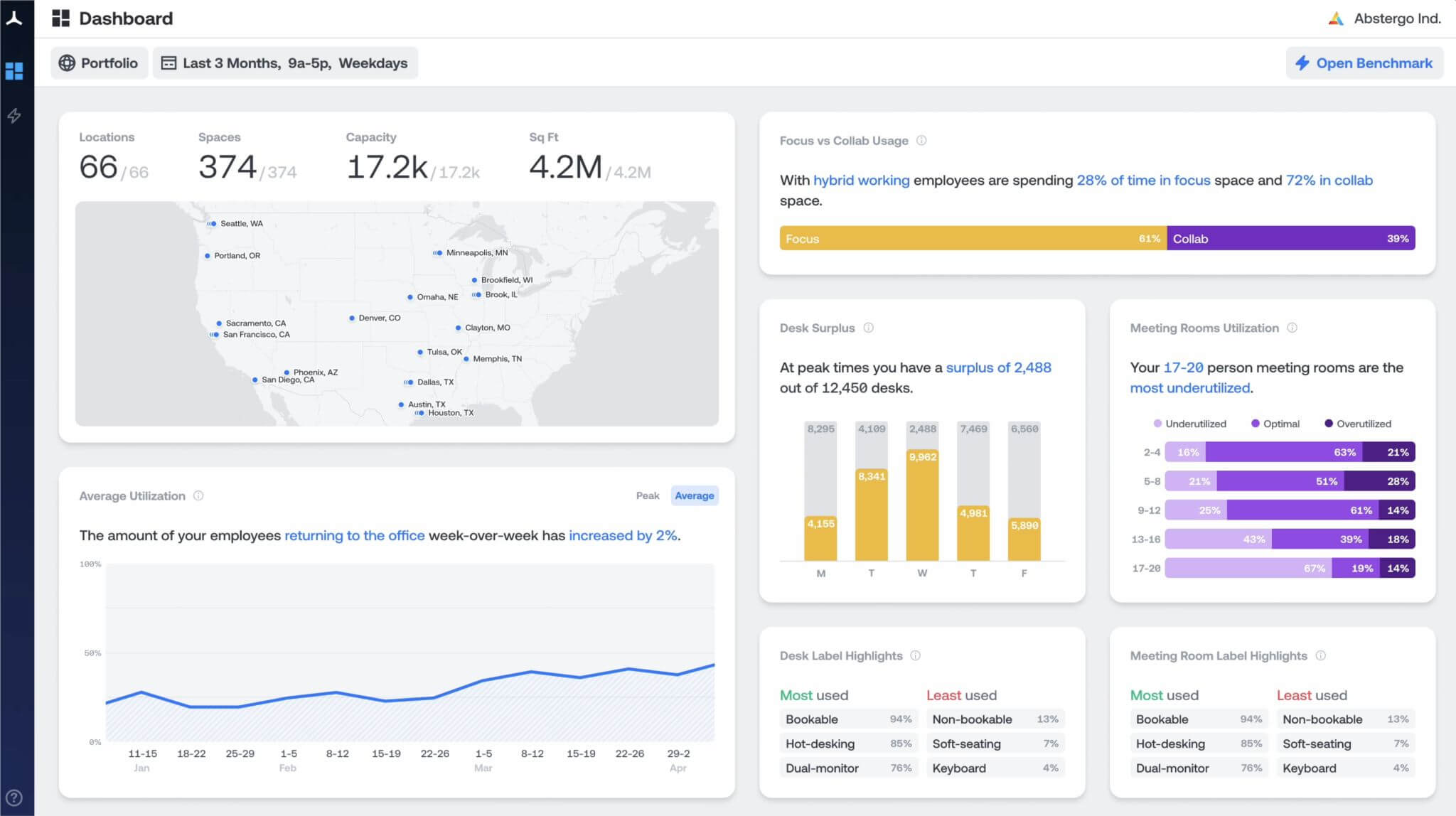Screen dimensions: 1456x816
Task: Open the Portfolio selector dropdown
Action: (99, 63)
